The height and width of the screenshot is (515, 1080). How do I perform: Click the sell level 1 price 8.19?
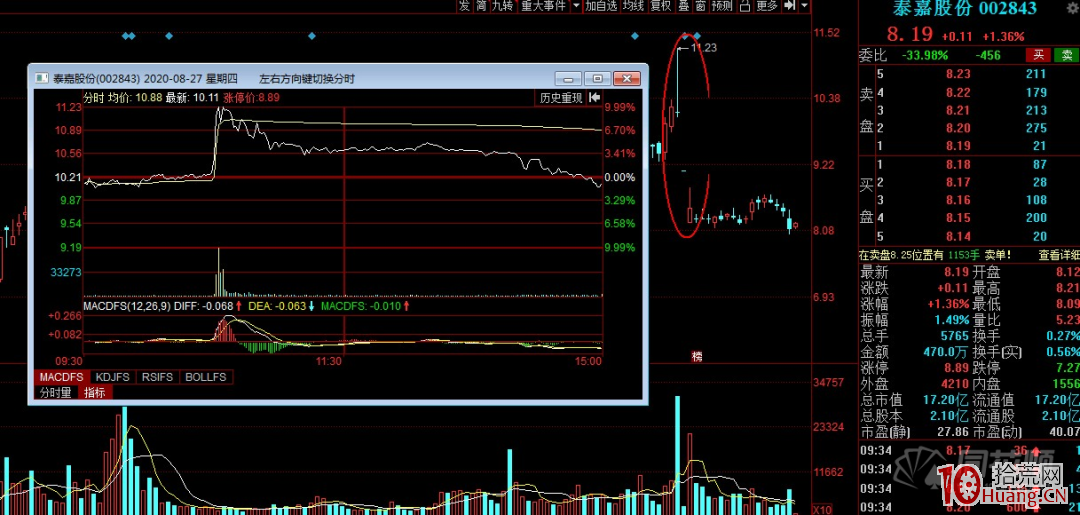pyautogui.click(x=958, y=146)
